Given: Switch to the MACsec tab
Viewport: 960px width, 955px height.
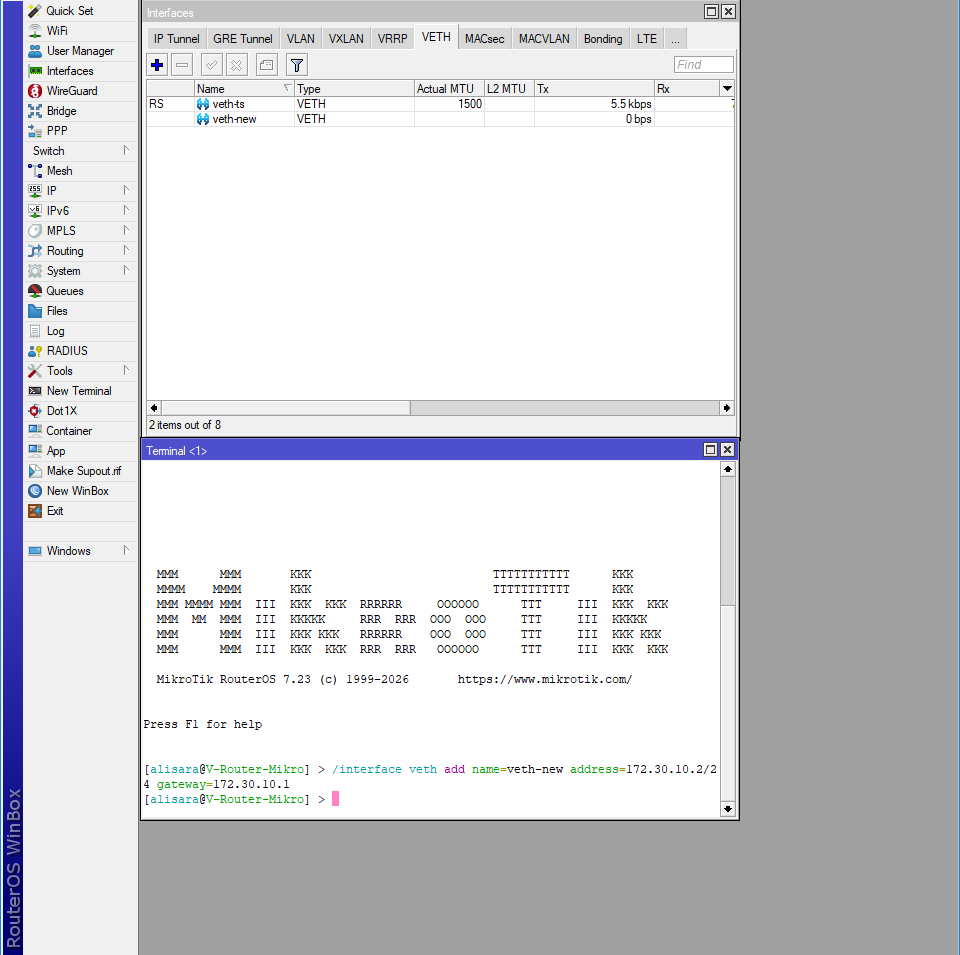Looking at the screenshot, I should 484,39.
